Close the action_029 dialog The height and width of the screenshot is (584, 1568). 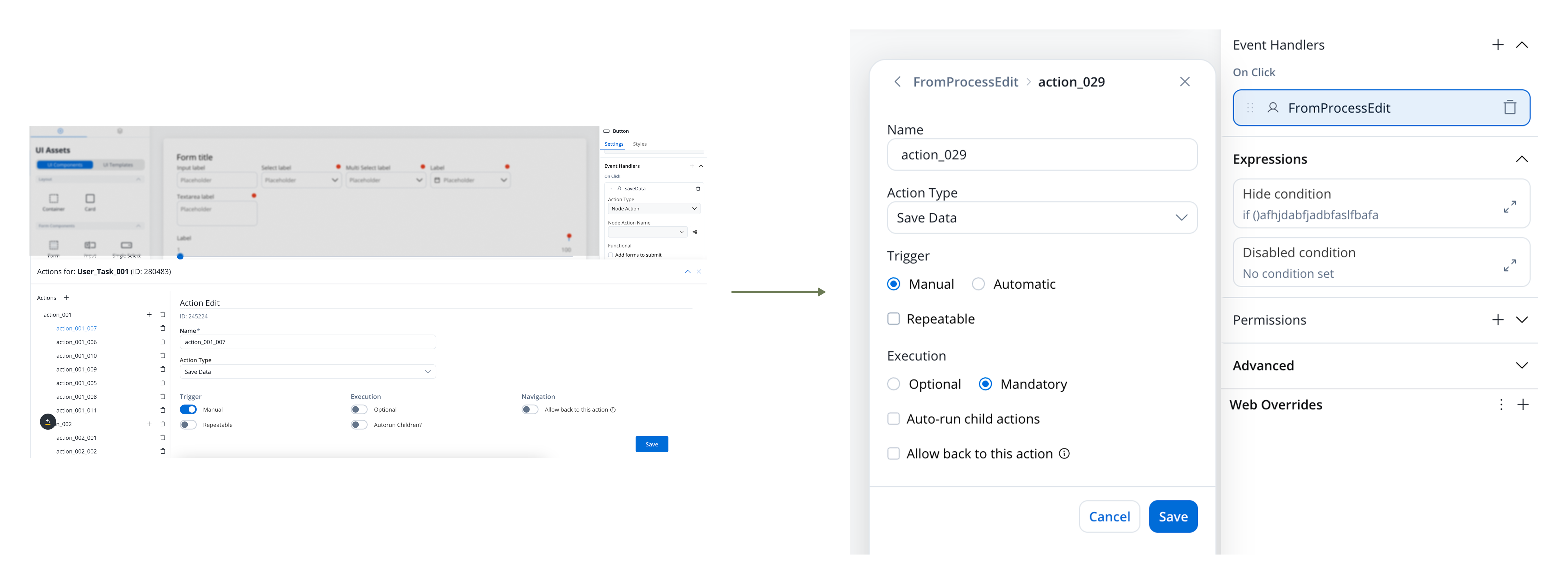(1185, 82)
